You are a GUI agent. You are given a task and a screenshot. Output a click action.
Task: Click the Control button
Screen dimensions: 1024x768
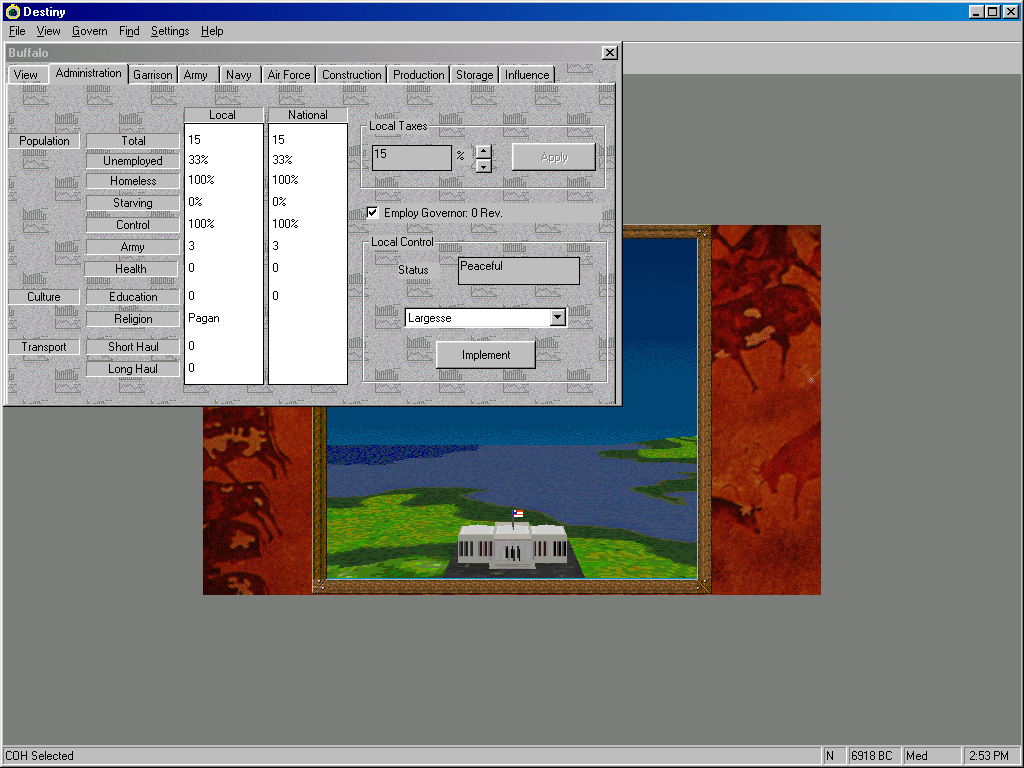[133, 225]
